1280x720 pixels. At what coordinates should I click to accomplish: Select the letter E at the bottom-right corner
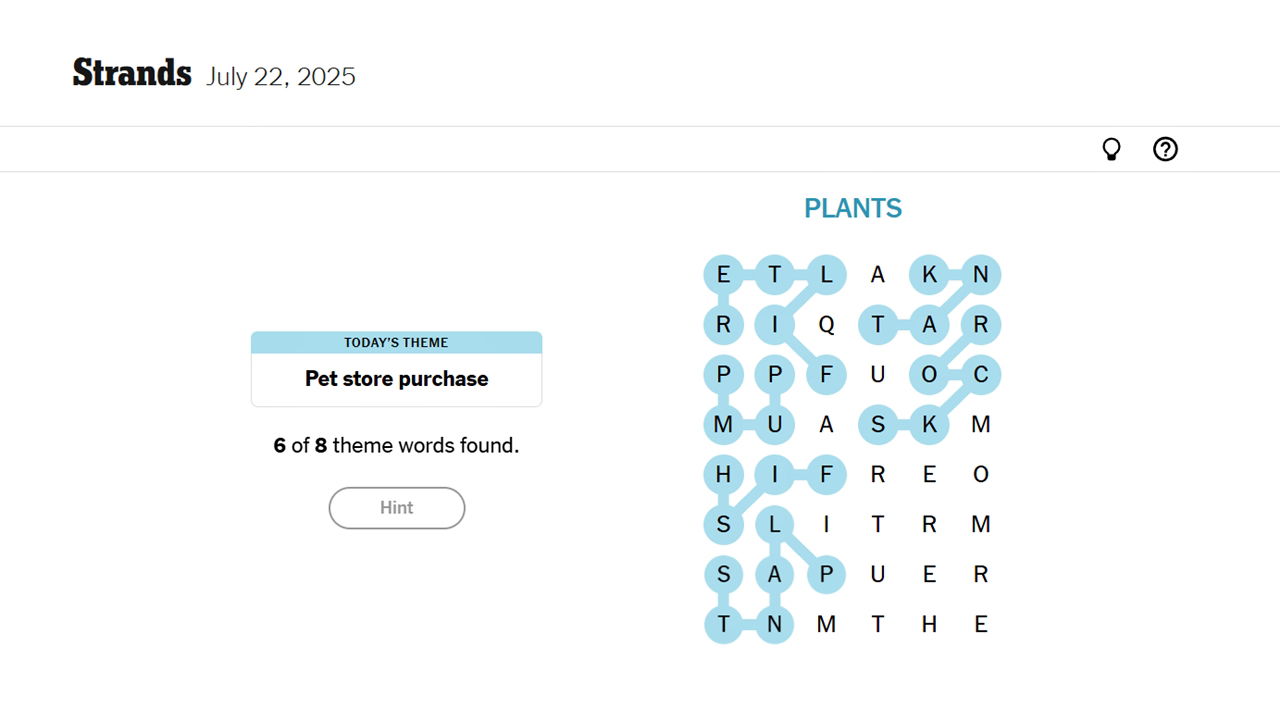pos(981,624)
